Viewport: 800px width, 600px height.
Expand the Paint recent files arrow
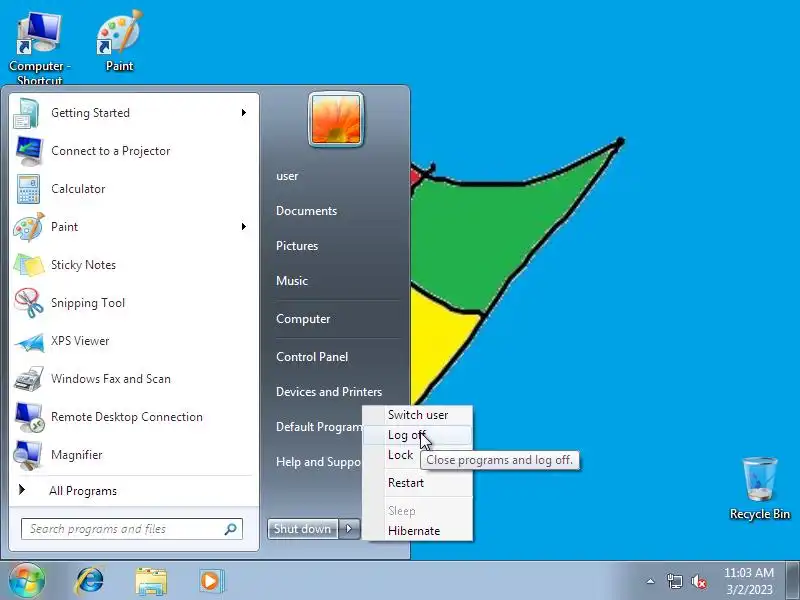click(x=244, y=227)
